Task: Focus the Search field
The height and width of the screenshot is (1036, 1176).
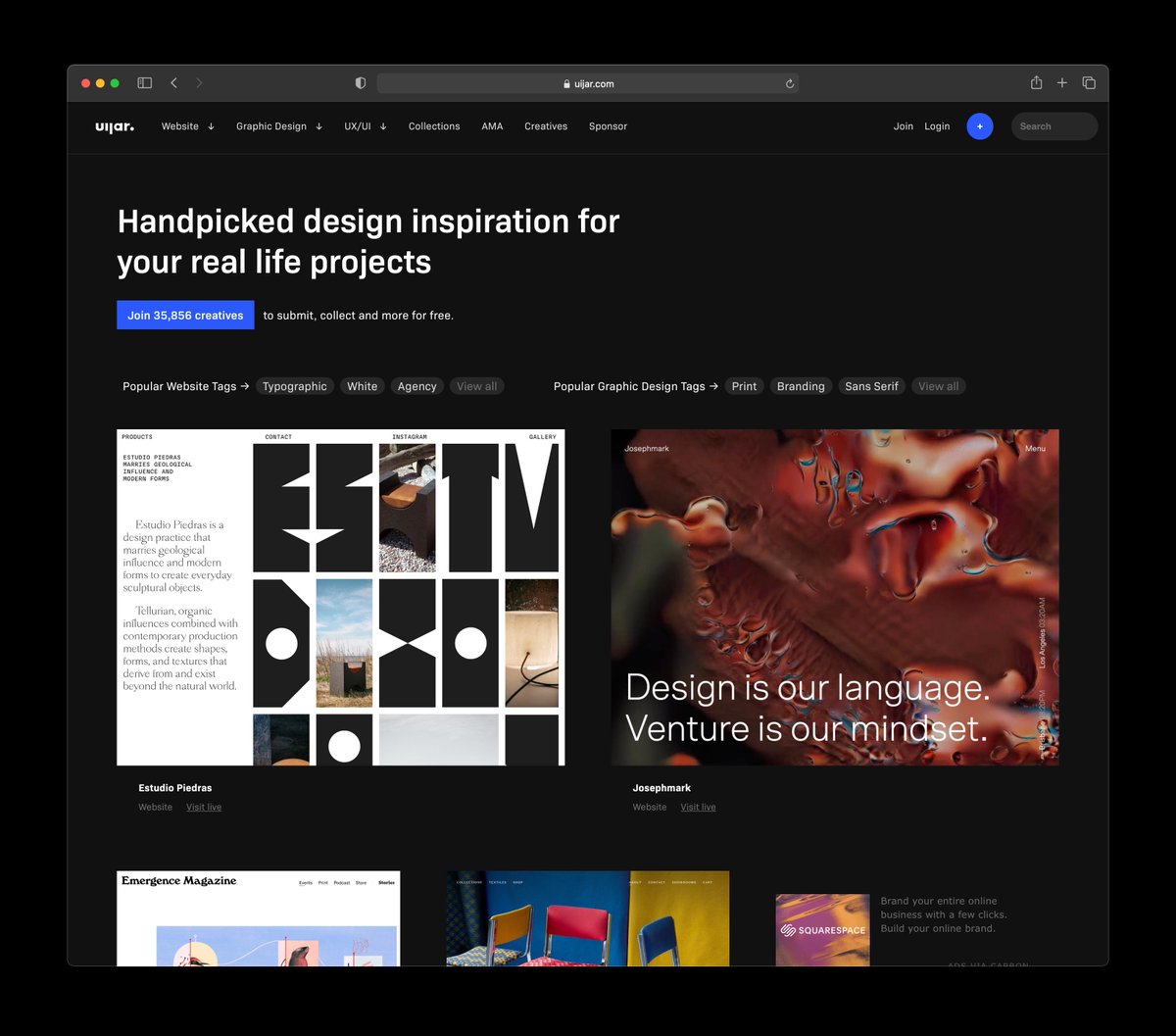Action: pyautogui.click(x=1054, y=126)
